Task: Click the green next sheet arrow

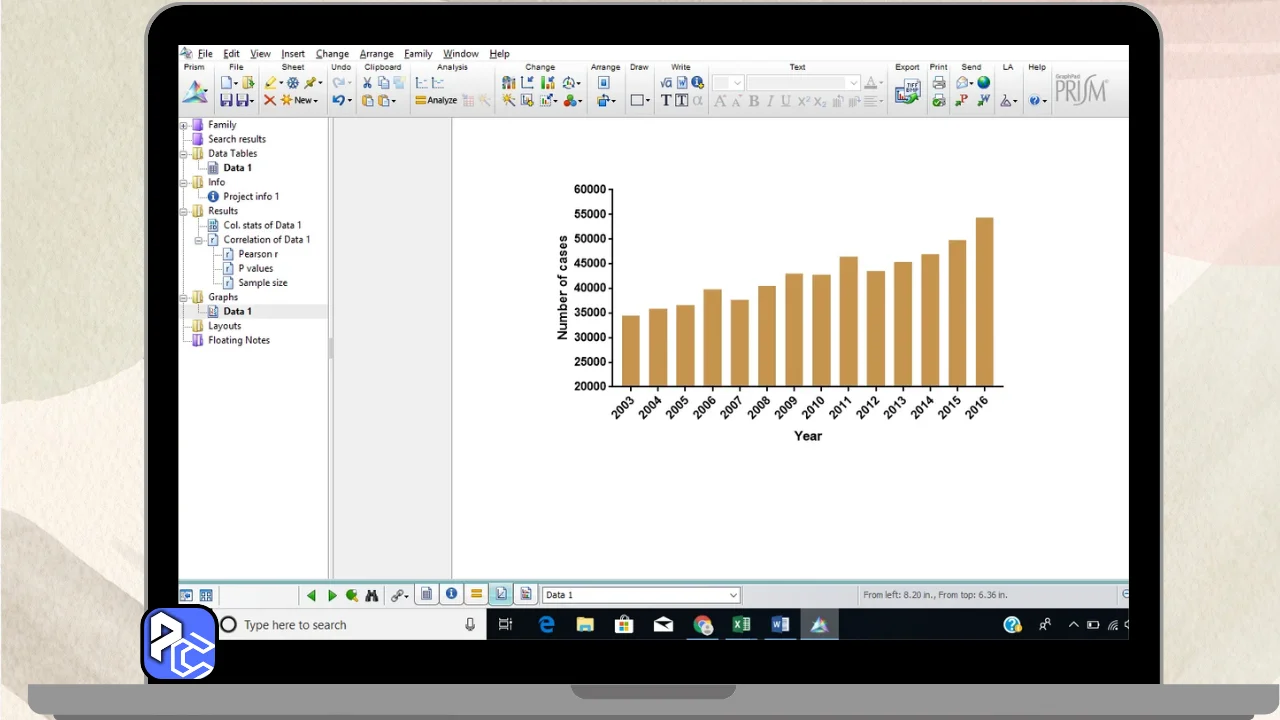Action: tap(332, 595)
